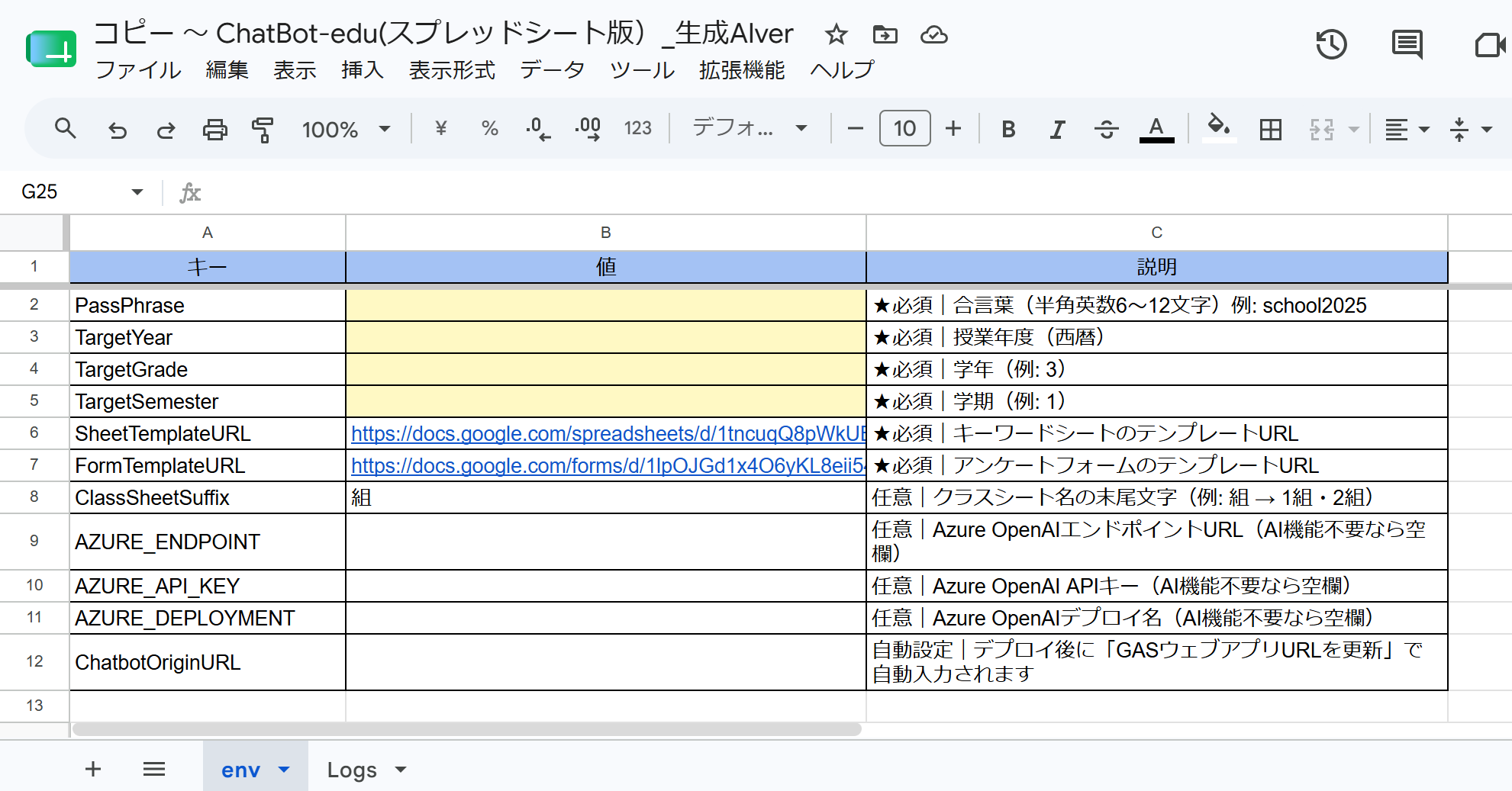Select the paint format tool
1512x791 pixels.
coord(263,130)
